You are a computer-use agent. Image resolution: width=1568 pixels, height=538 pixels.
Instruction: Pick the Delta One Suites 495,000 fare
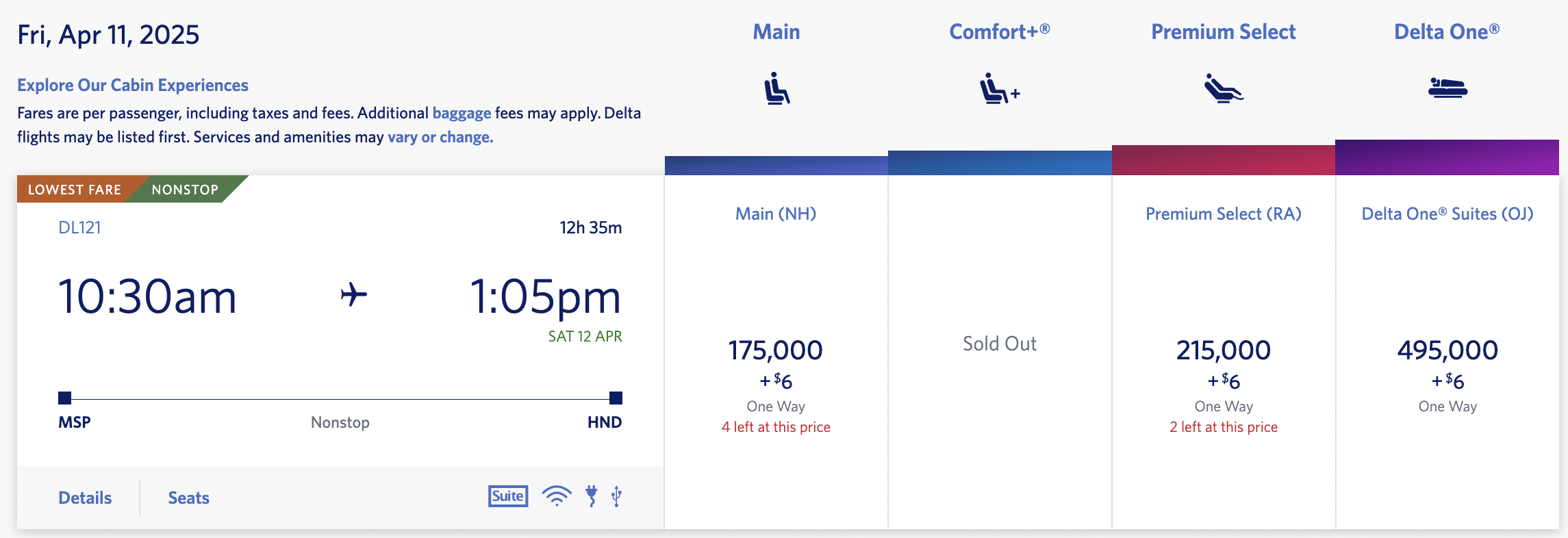coord(1447,350)
